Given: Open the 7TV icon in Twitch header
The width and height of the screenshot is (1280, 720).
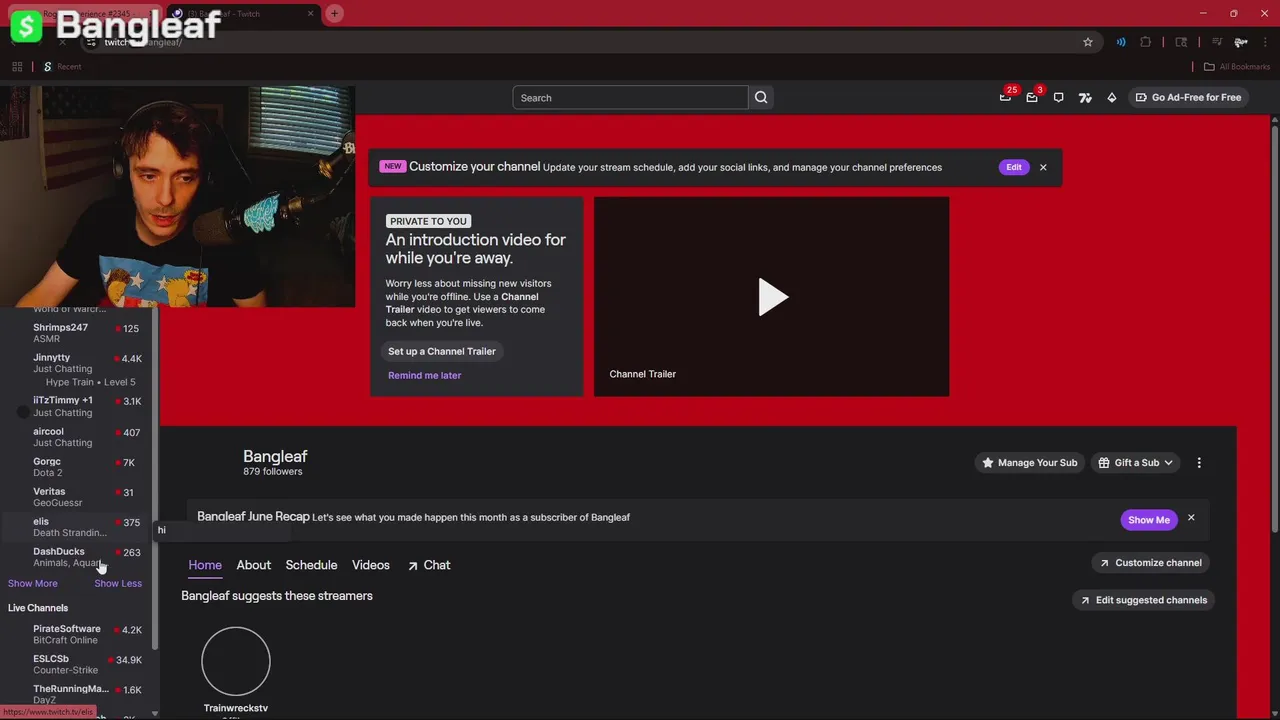Looking at the screenshot, I should tap(1085, 97).
